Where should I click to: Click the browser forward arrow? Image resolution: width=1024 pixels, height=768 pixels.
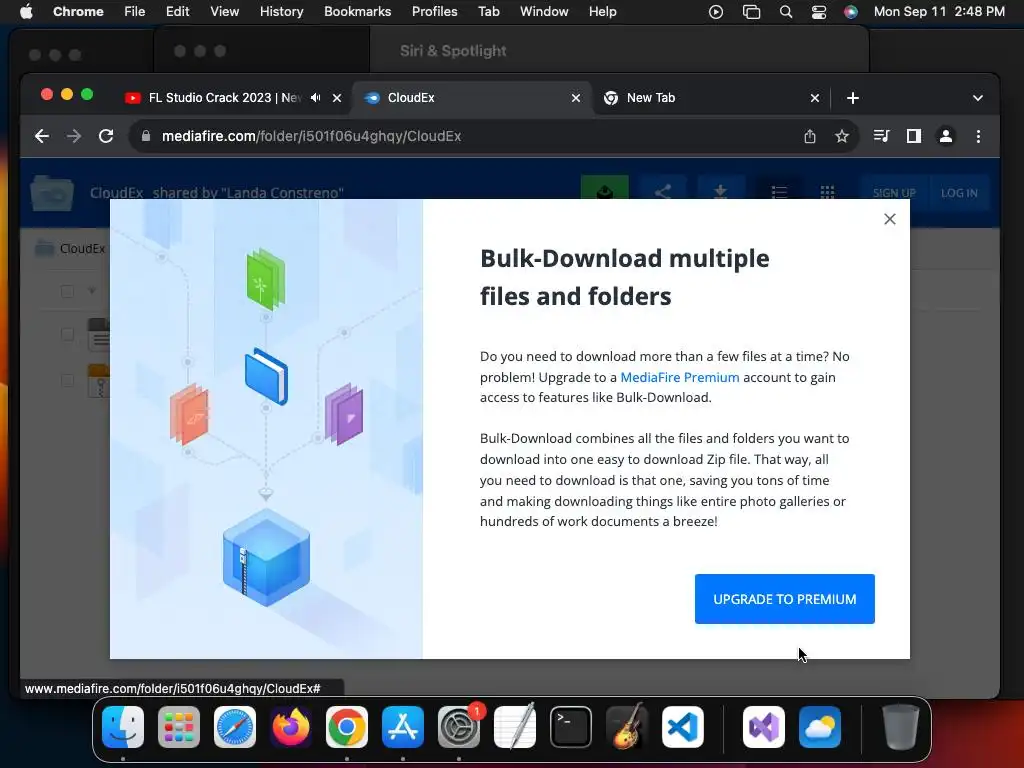point(74,136)
